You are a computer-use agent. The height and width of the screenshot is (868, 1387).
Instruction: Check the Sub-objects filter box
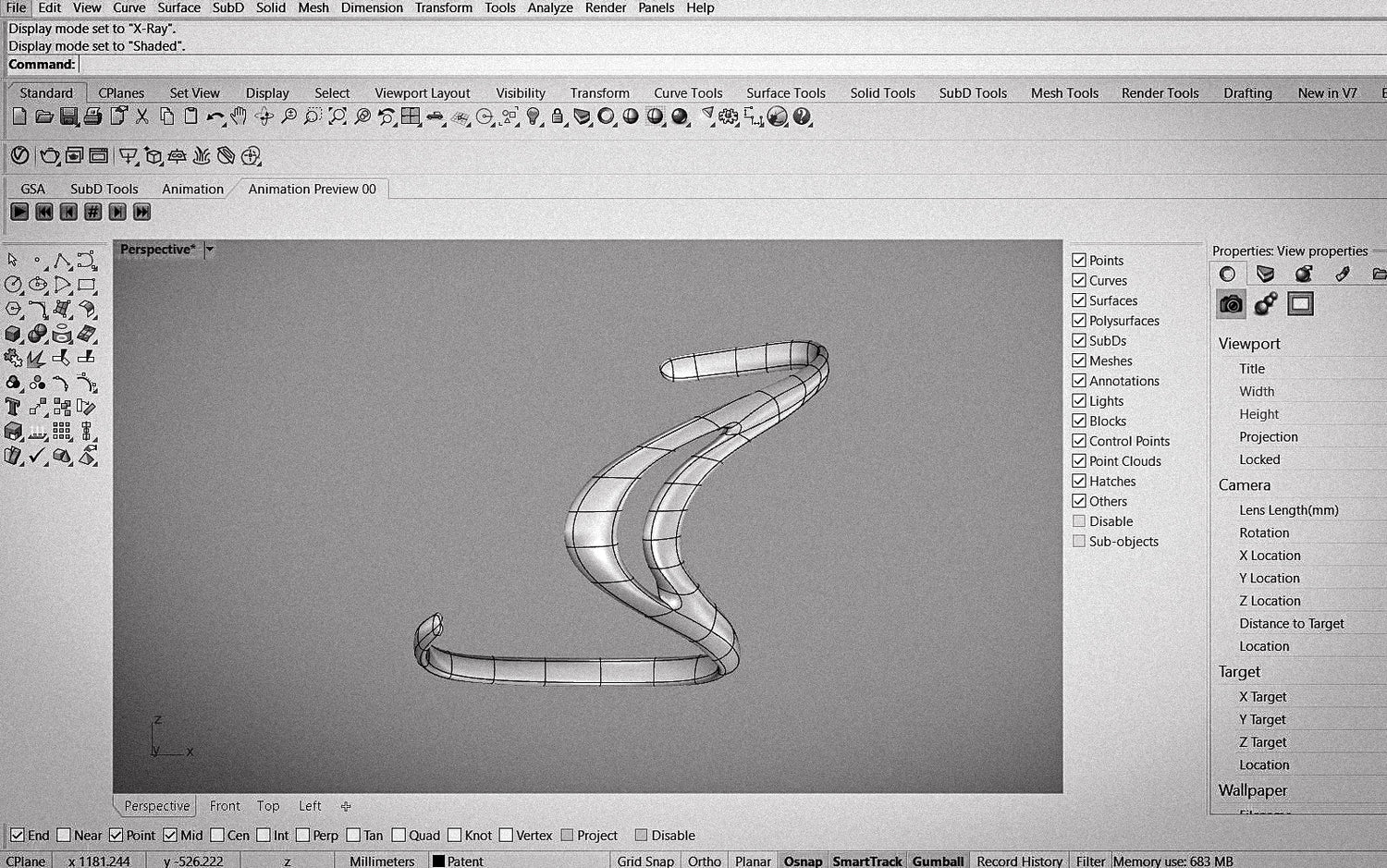point(1079,541)
